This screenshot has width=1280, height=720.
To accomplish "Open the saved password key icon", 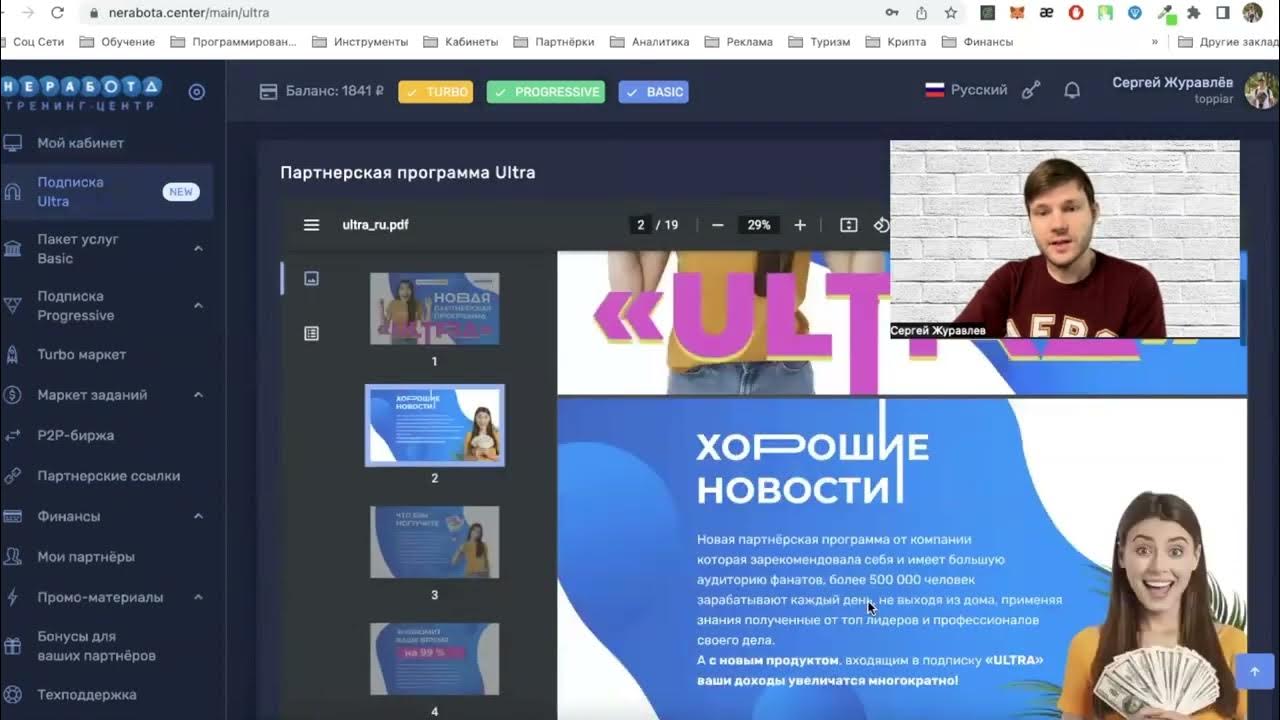I will point(892,13).
